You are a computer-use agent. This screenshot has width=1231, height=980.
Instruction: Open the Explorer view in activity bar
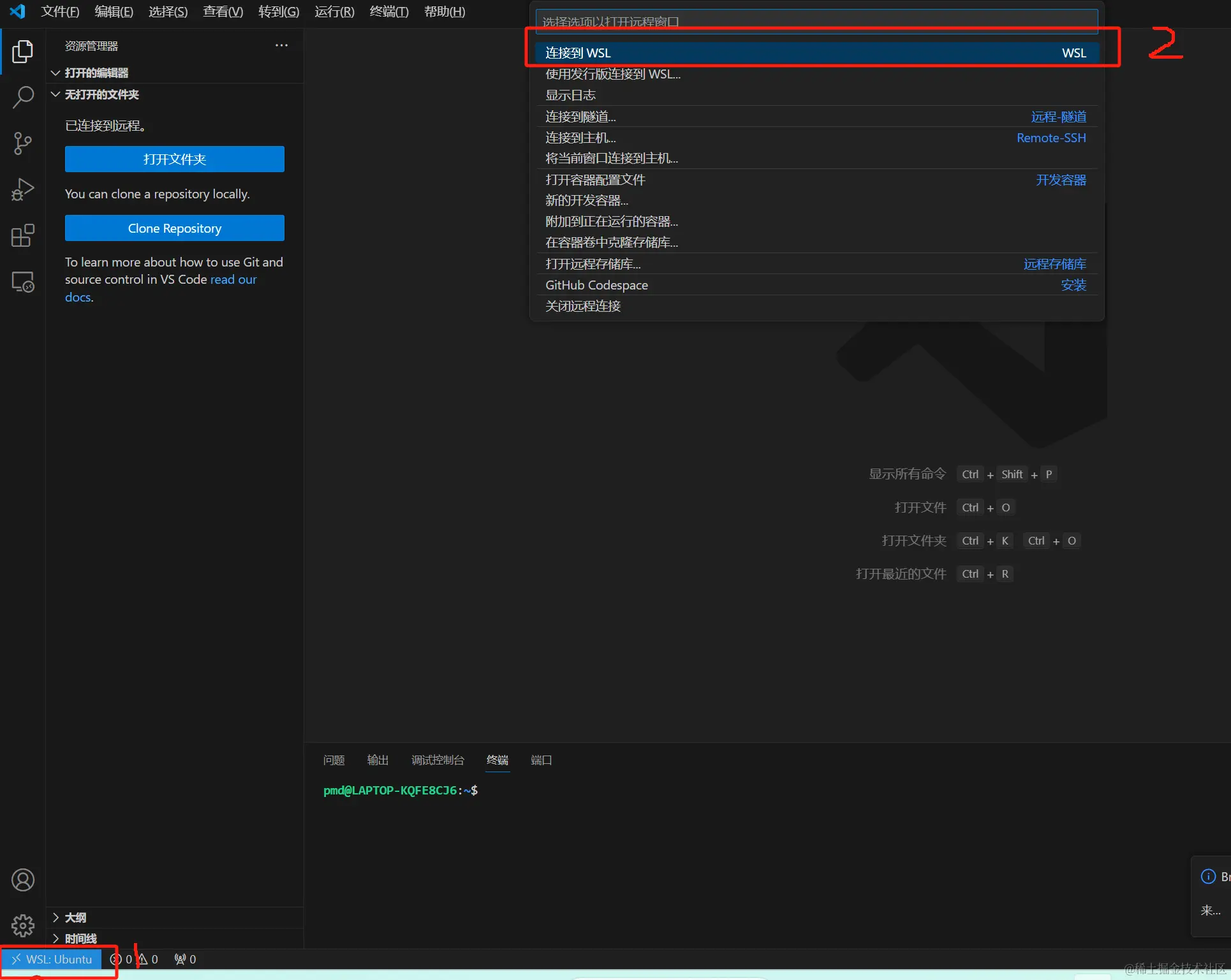22,51
